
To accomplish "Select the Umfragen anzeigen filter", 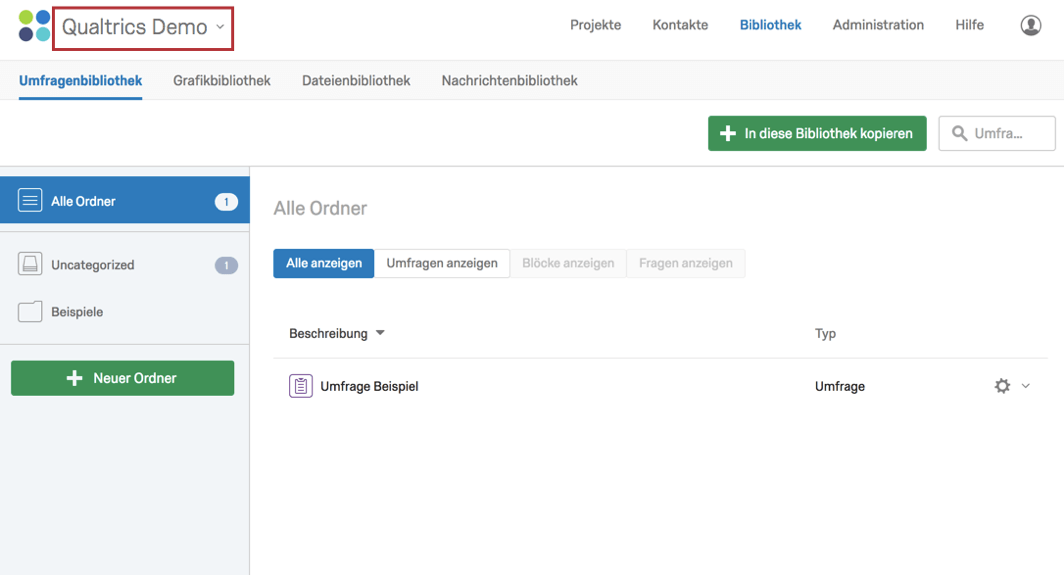I will click(442, 263).
